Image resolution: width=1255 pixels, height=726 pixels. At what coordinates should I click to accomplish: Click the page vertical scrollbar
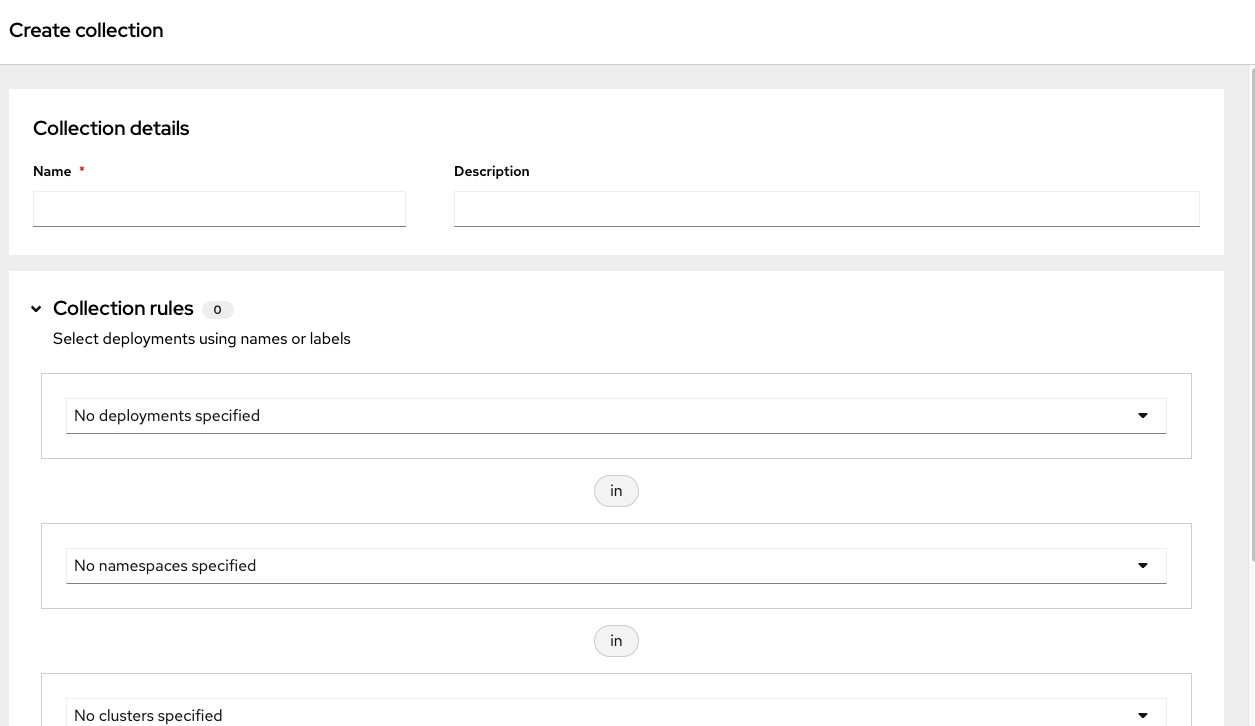click(x=1252, y=315)
